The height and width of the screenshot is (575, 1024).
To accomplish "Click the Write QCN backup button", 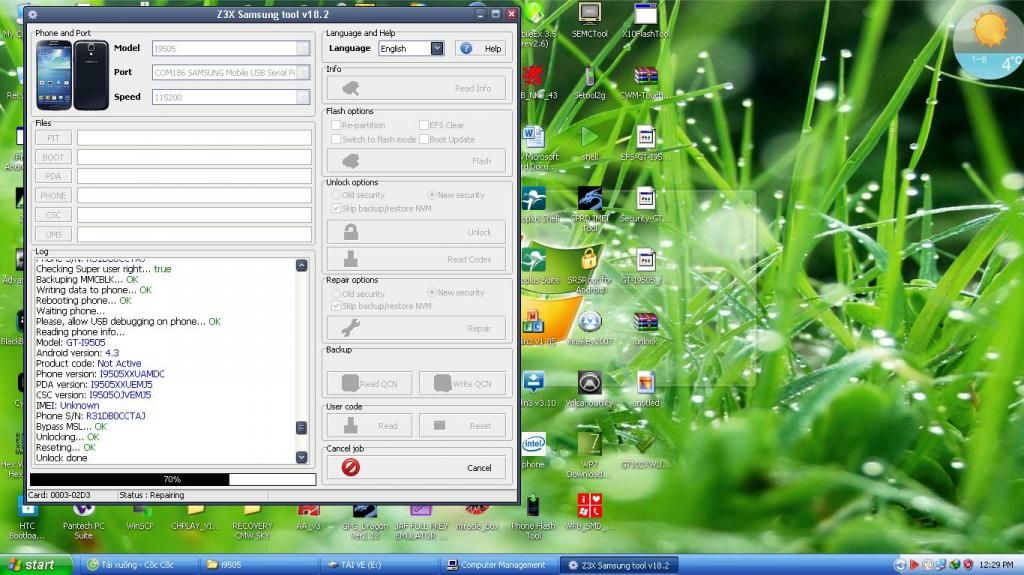I will 462,384.
